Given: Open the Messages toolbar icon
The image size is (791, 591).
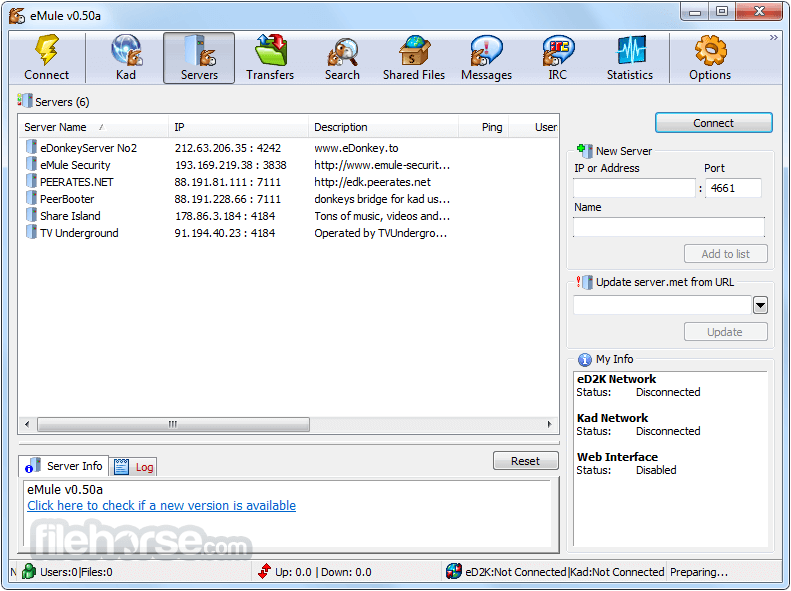Looking at the screenshot, I should [x=486, y=50].
